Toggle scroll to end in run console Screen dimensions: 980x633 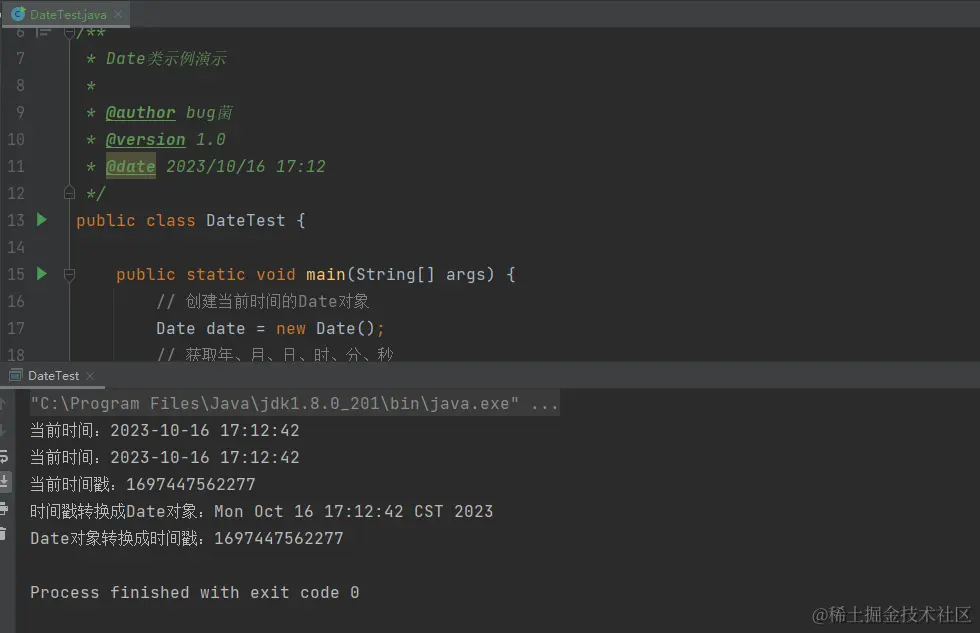pos(4,482)
